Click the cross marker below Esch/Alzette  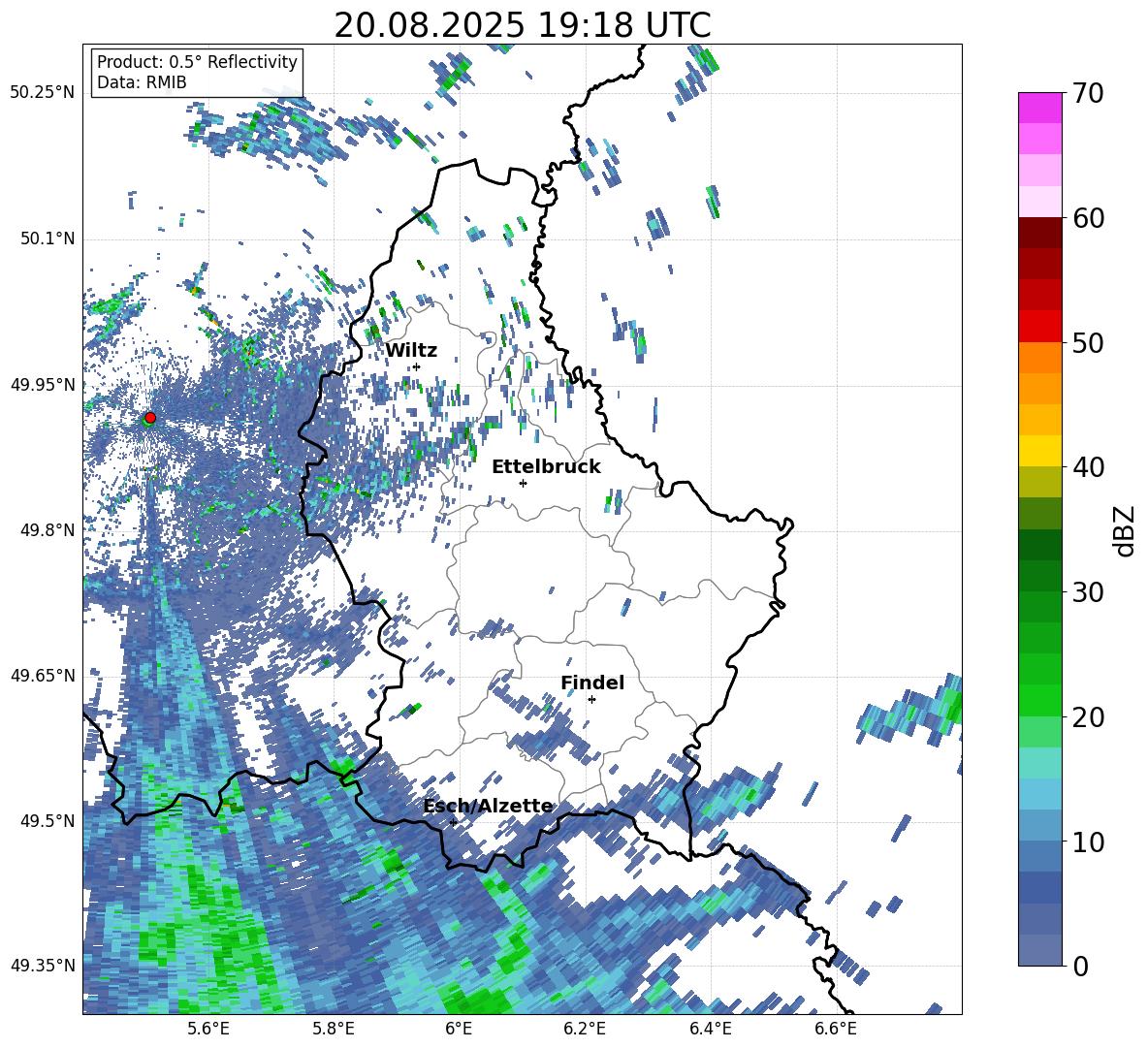[x=453, y=822]
